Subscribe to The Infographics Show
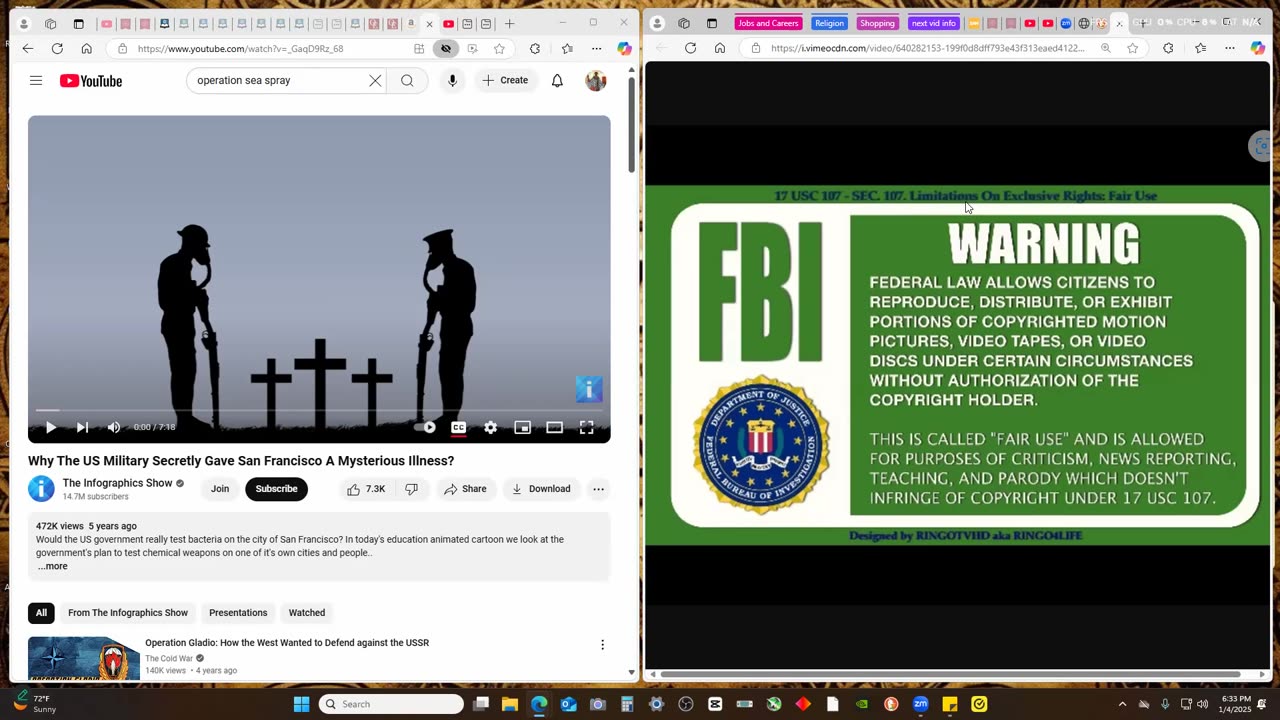This screenshot has width=1280, height=720. 276,489
